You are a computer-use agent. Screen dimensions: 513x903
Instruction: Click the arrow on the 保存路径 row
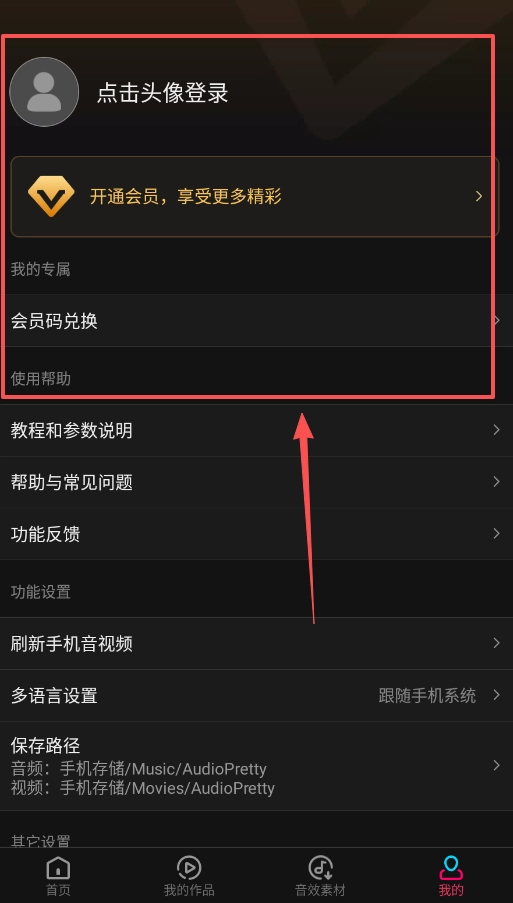point(496,765)
